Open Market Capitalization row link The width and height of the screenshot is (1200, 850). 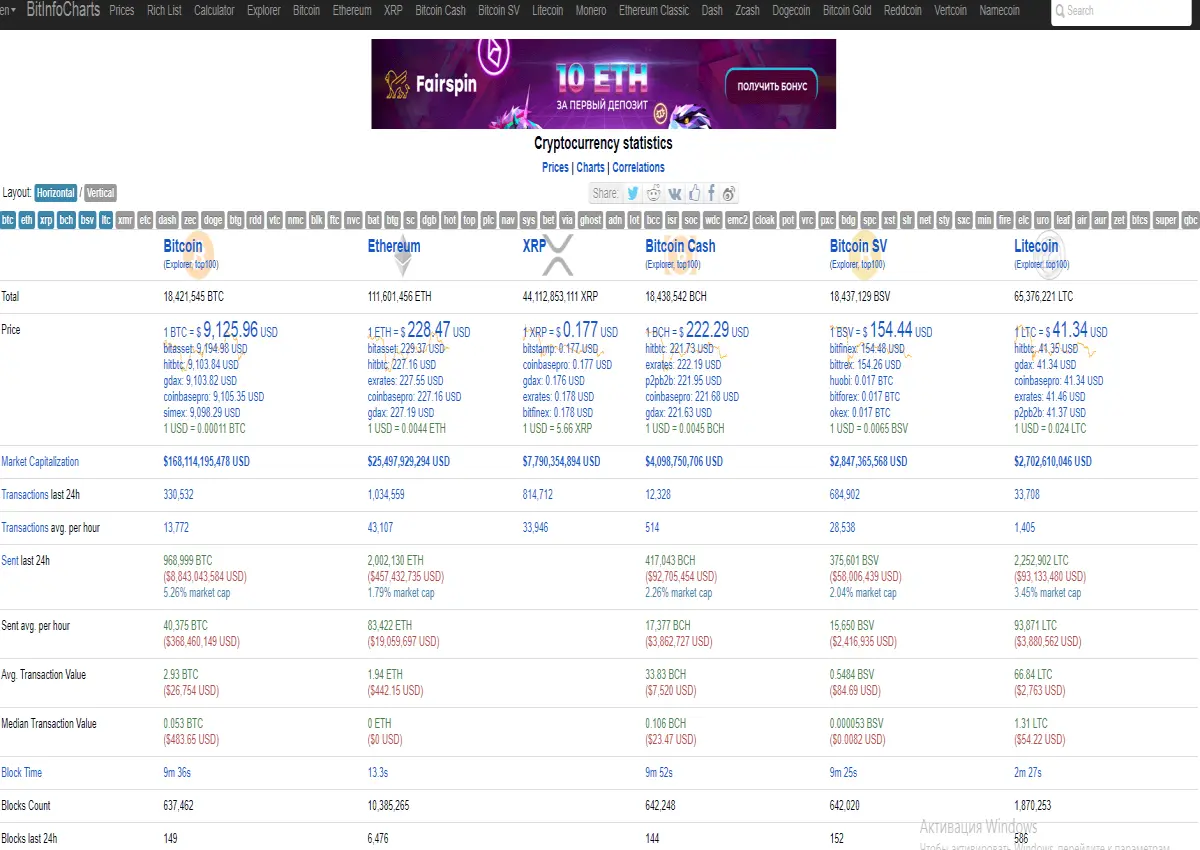click(x=40, y=462)
